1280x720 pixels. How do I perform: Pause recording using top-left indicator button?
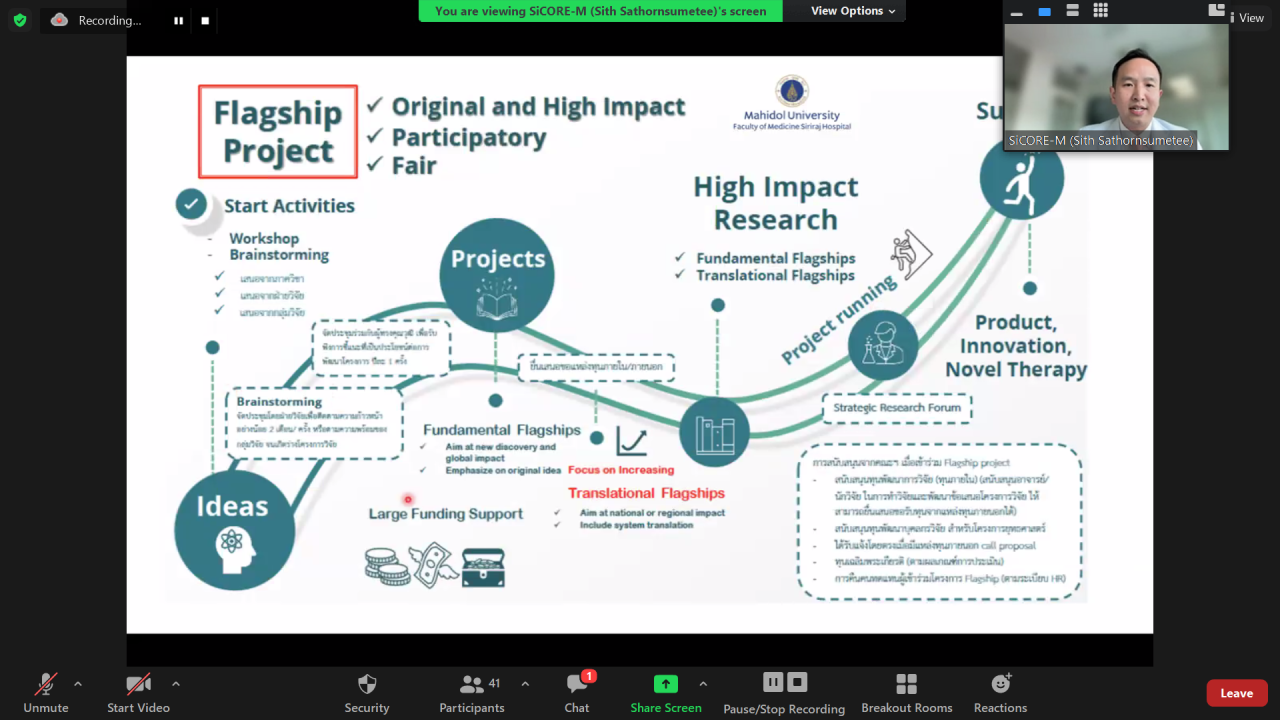(x=178, y=20)
